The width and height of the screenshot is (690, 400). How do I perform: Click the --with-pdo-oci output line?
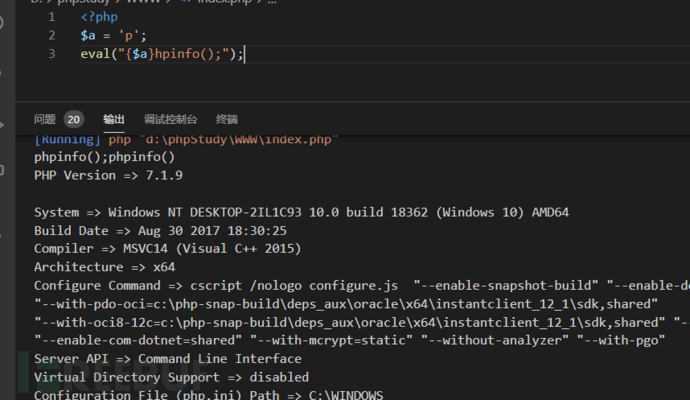coord(346,304)
